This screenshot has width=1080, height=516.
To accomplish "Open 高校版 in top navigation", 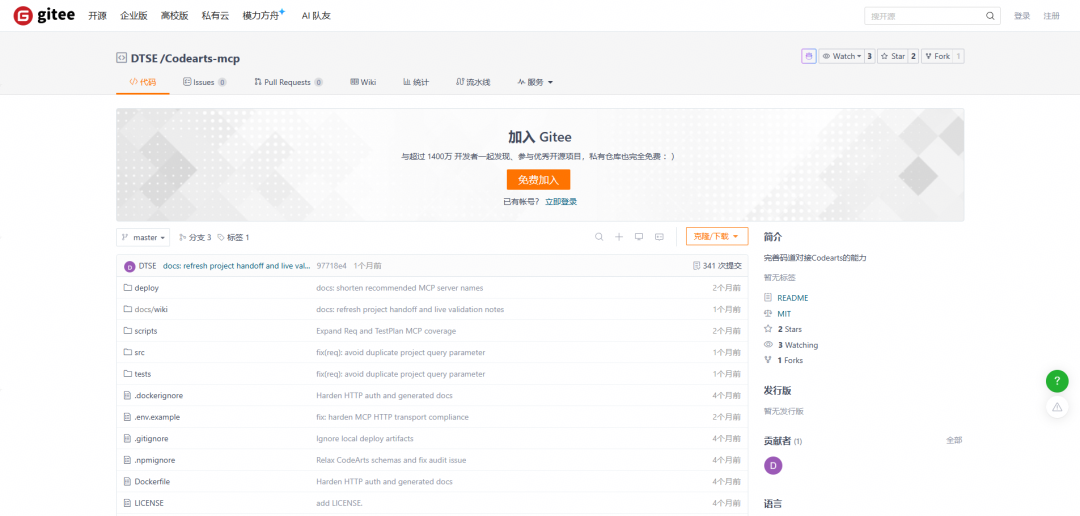I will [174, 16].
